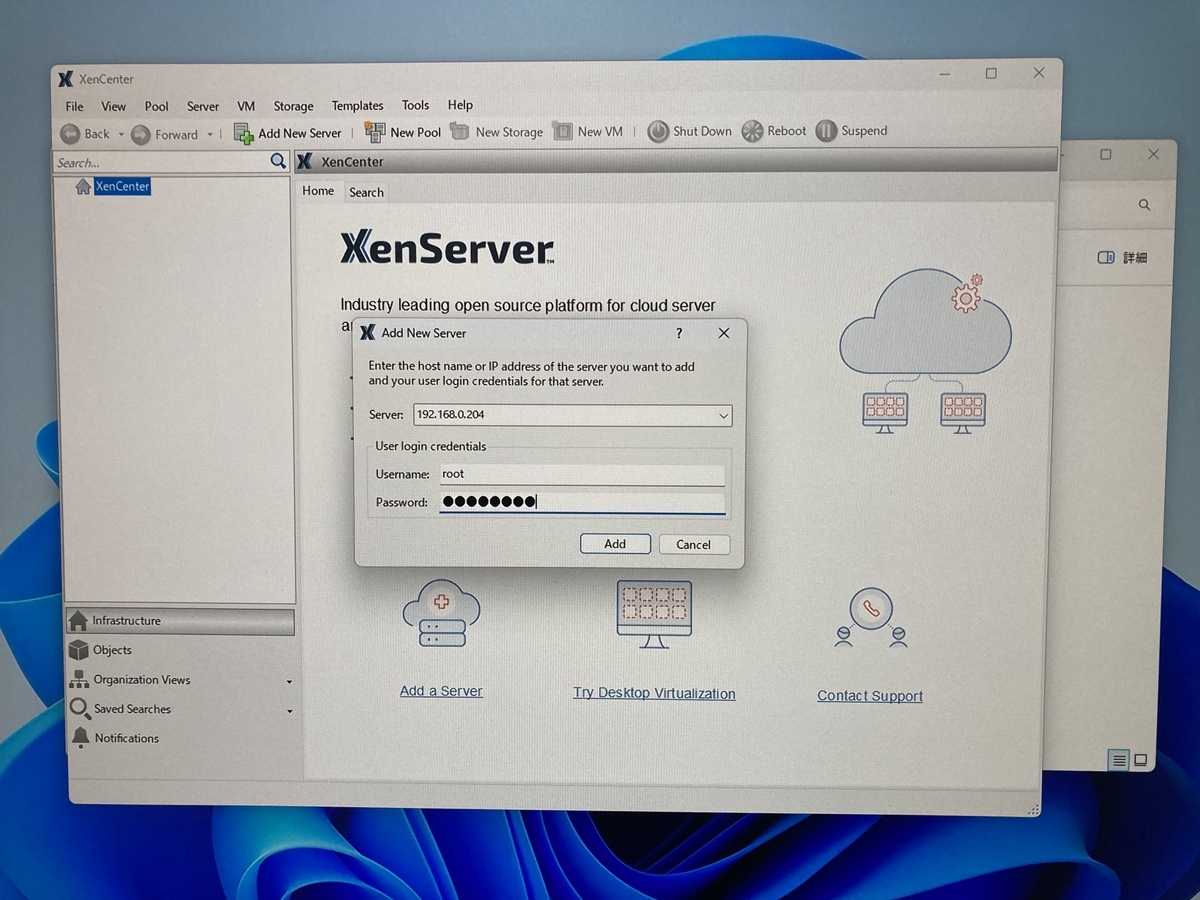Click the XenServer logo on Home page
The image size is (1200, 900).
click(446, 248)
